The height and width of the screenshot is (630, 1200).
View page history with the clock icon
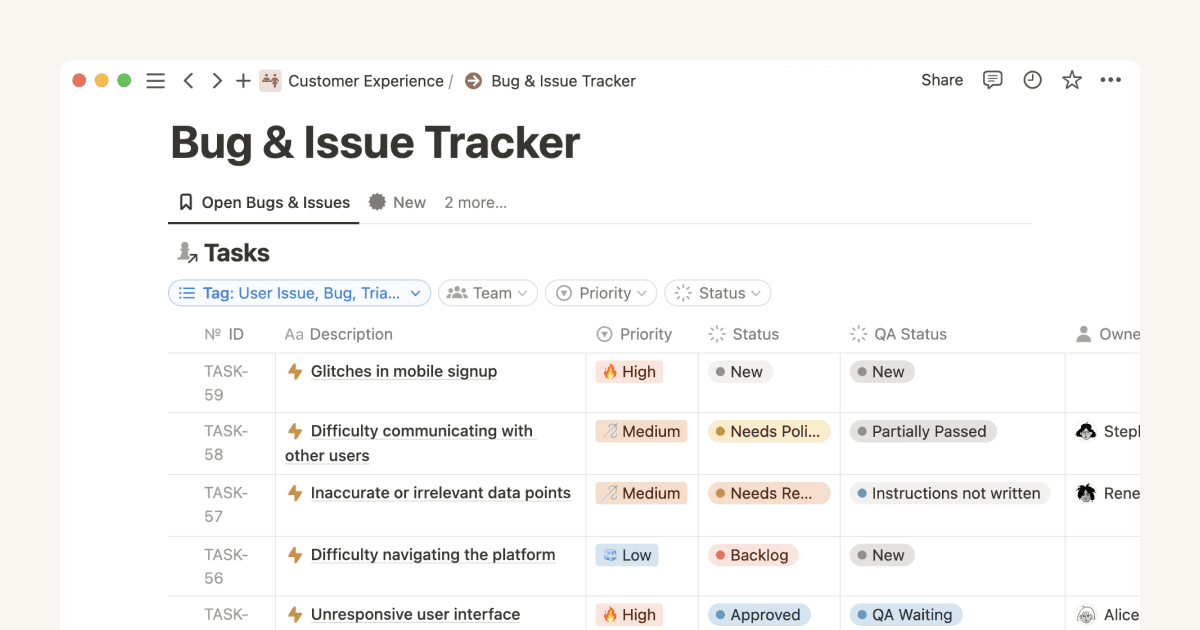tap(1032, 80)
